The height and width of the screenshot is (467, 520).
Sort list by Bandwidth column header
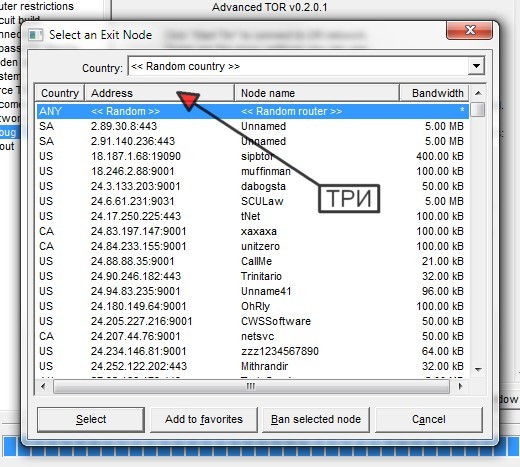[x=434, y=93]
